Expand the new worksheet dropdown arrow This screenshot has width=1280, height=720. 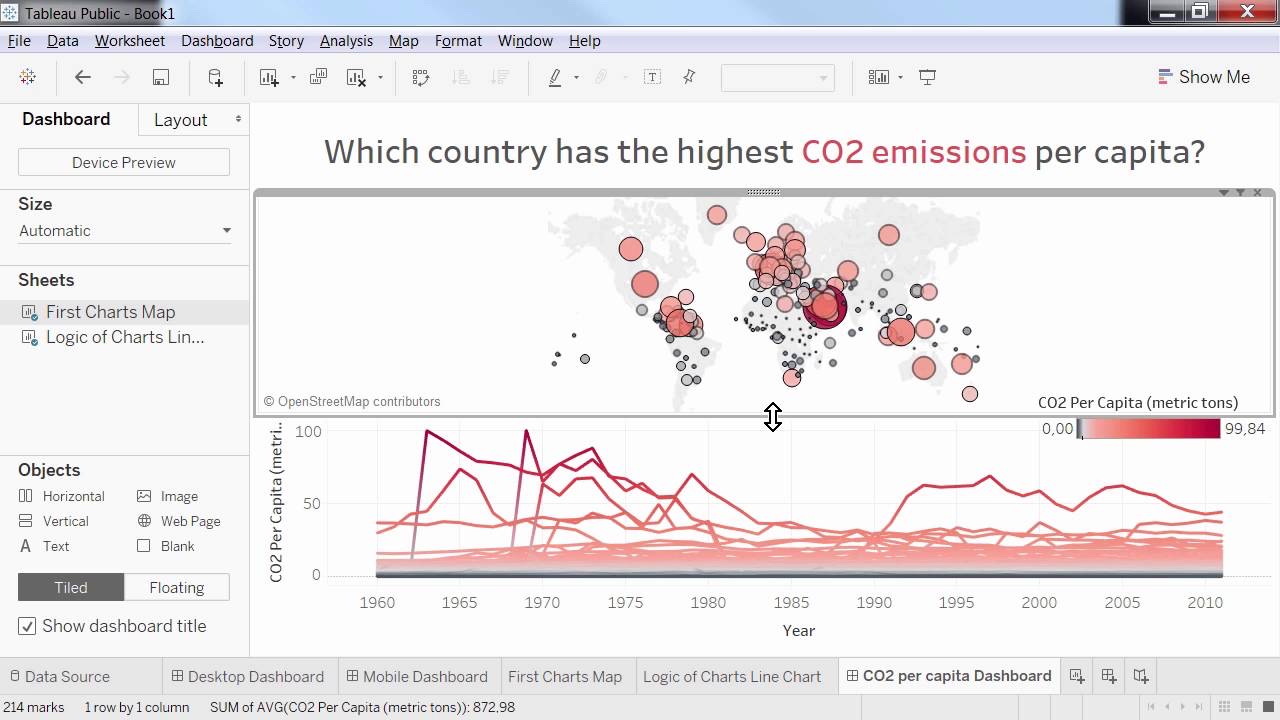click(293, 78)
